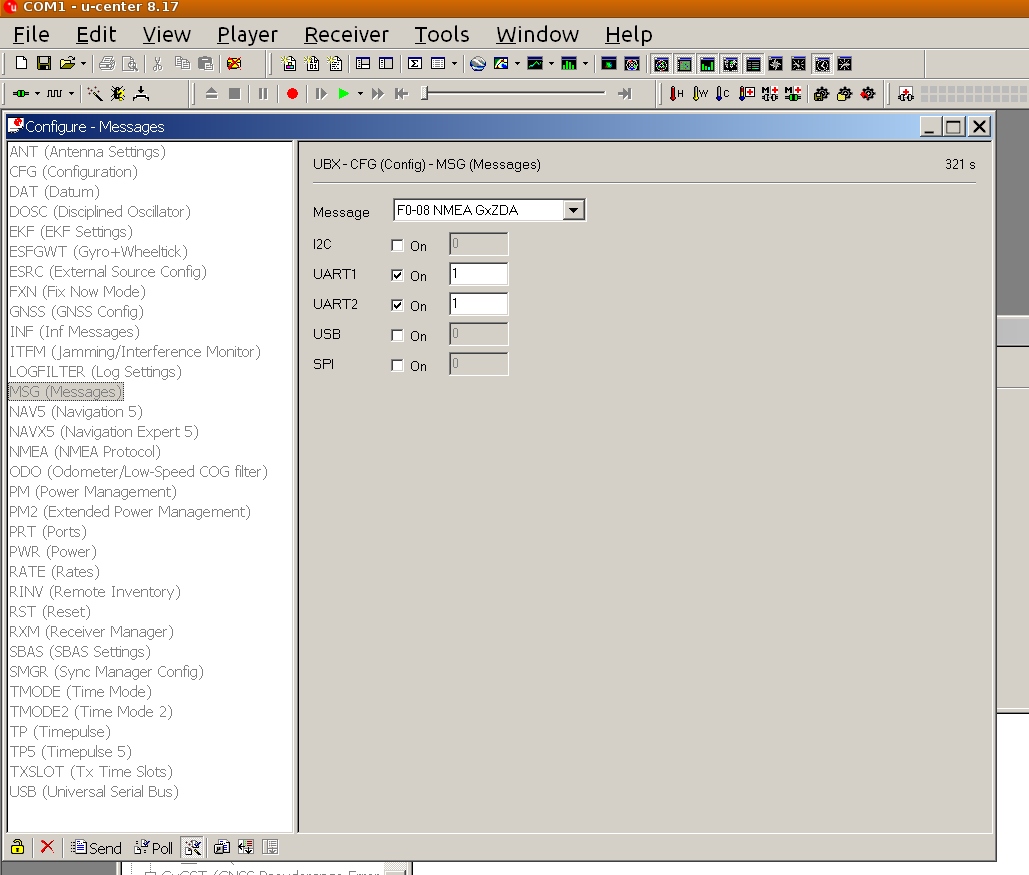Screen dimensions: 1029x875
Task: Enable the SPI On checkbox
Action: point(397,366)
